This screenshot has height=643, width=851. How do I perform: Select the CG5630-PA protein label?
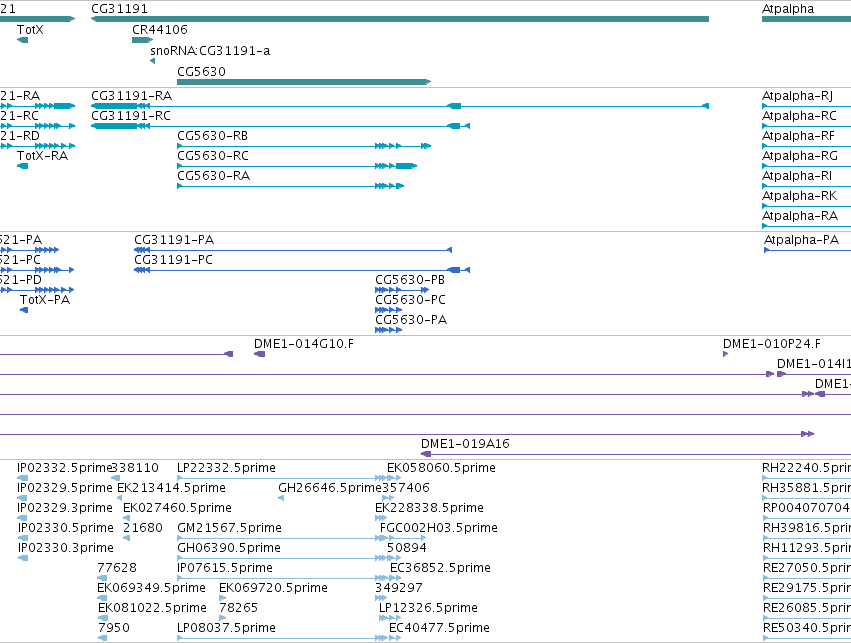(x=411, y=320)
